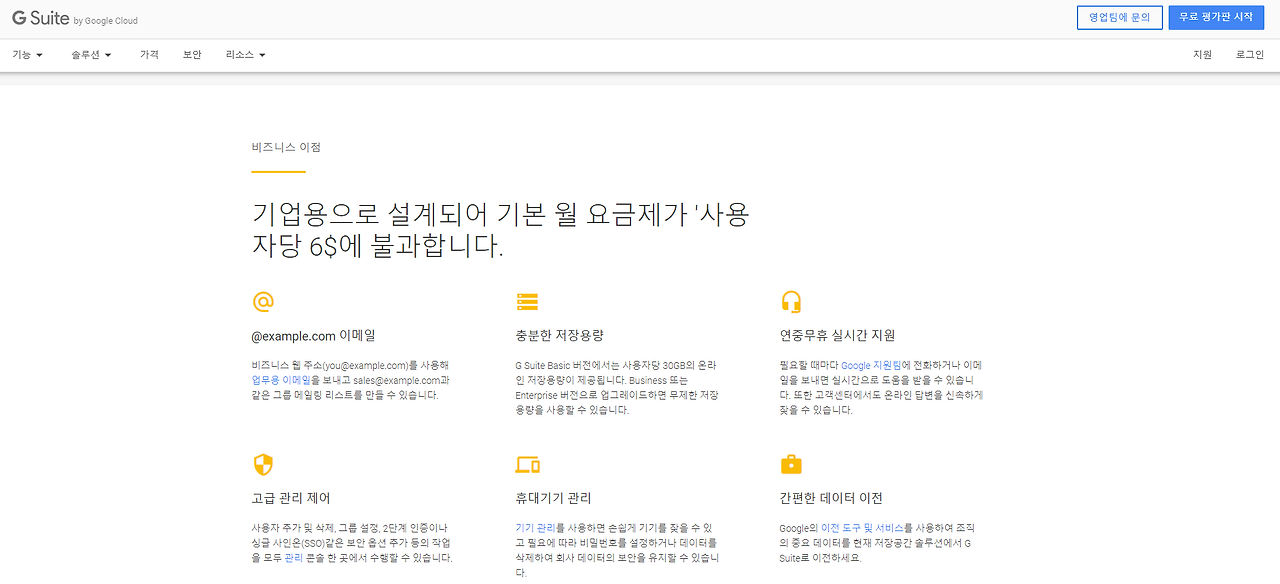Click the 비즈니스 이점 section label
Screen dimensions: 1280x584
coord(286,147)
